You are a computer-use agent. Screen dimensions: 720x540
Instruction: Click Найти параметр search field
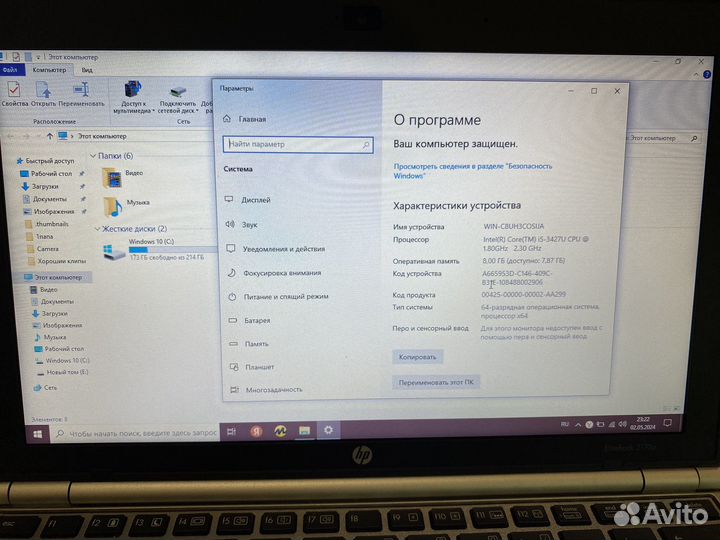pyautogui.click(x=298, y=145)
